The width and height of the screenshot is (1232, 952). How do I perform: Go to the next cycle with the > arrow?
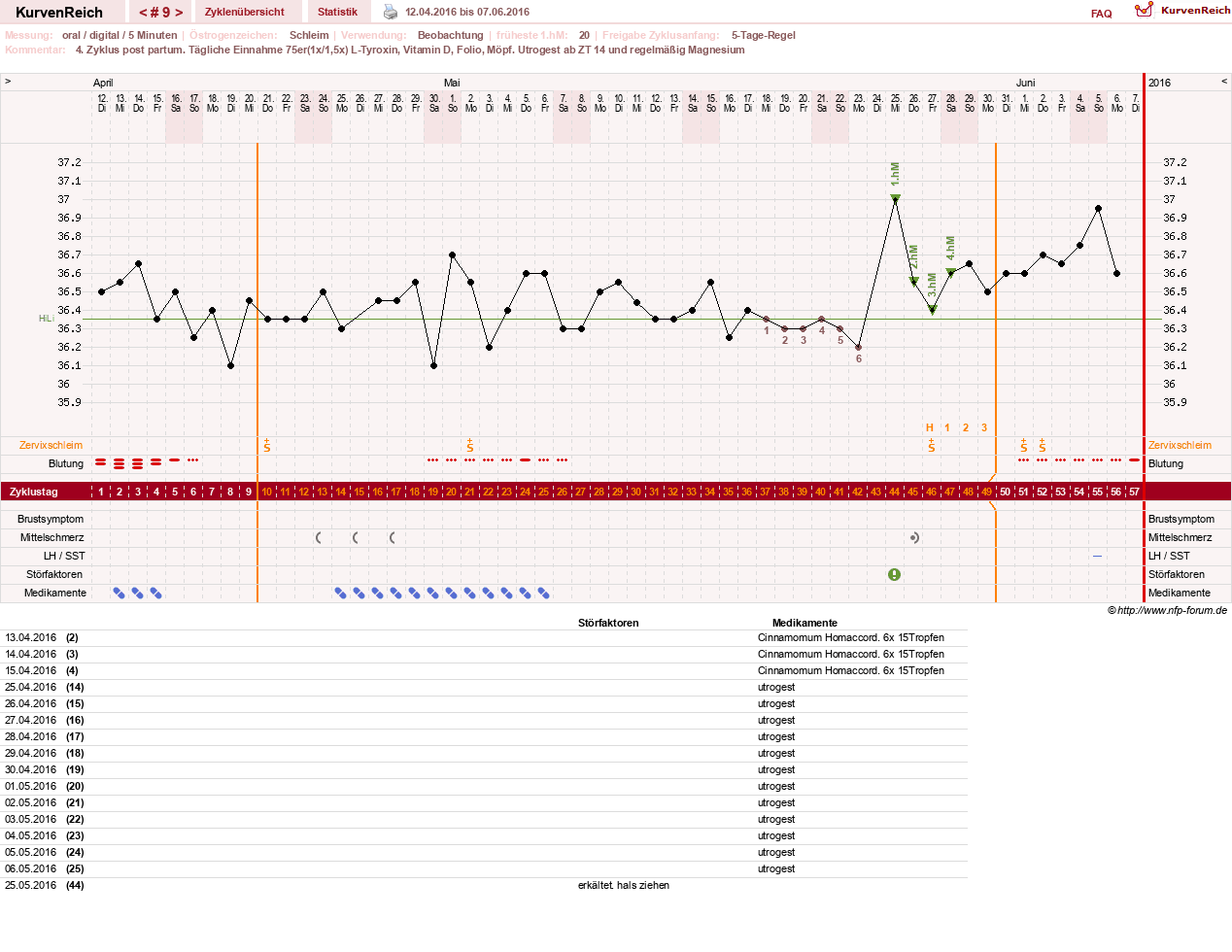tap(179, 13)
